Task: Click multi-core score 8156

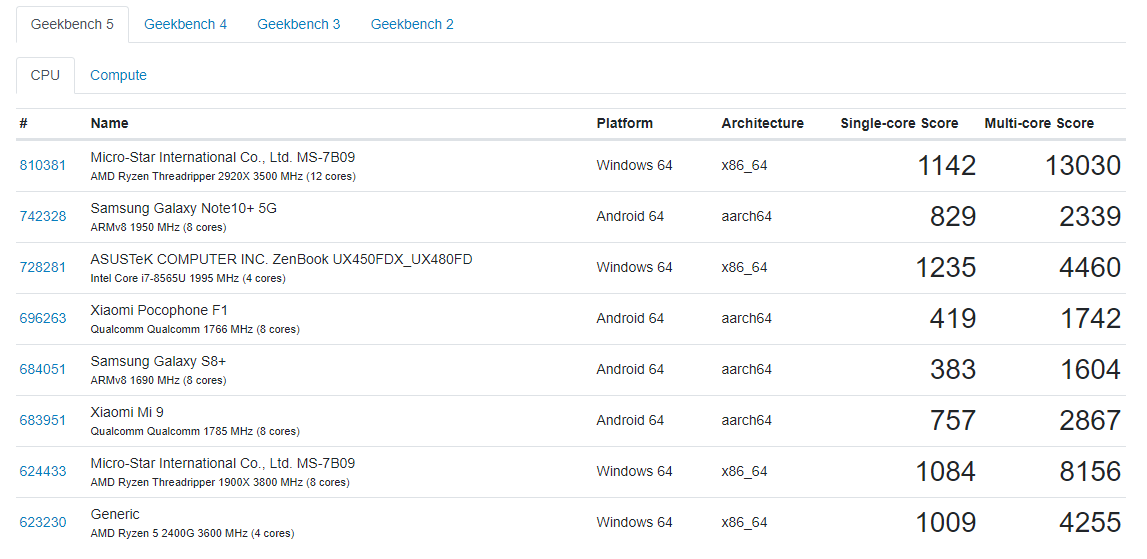Action: pyautogui.click(x=1090, y=471)
